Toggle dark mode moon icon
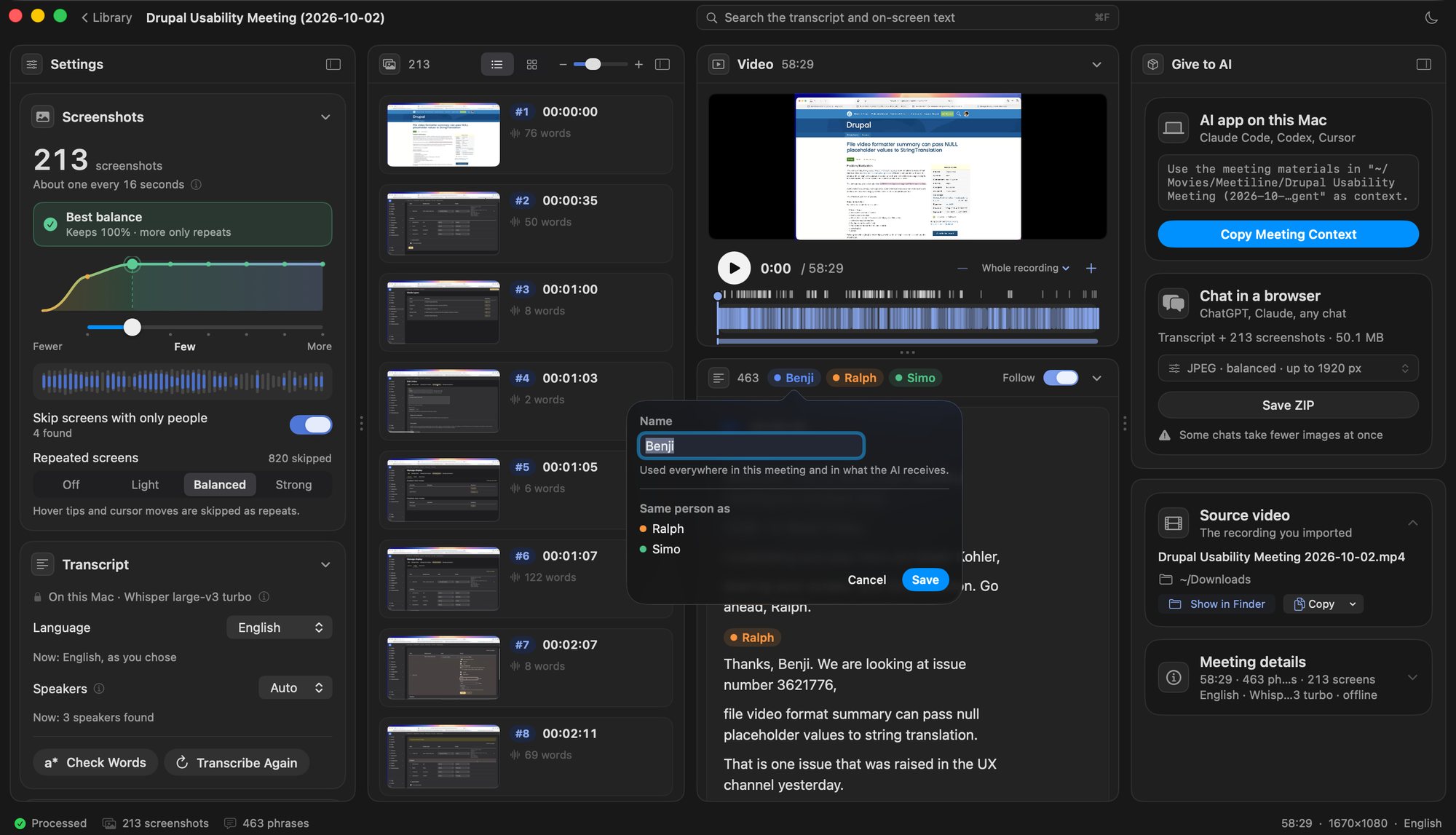 pos(1431,17)
